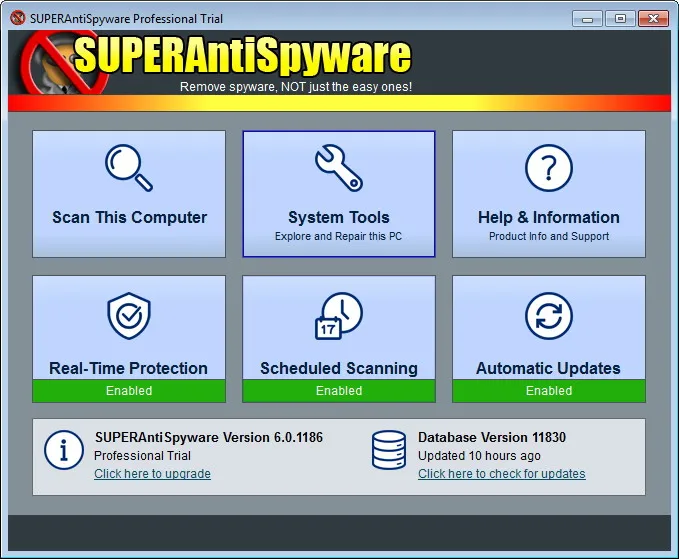This screenshot has width=679, height=559.
Task: Click the shield Real-Time Protection icon
Action: click(x=129, y=316)
